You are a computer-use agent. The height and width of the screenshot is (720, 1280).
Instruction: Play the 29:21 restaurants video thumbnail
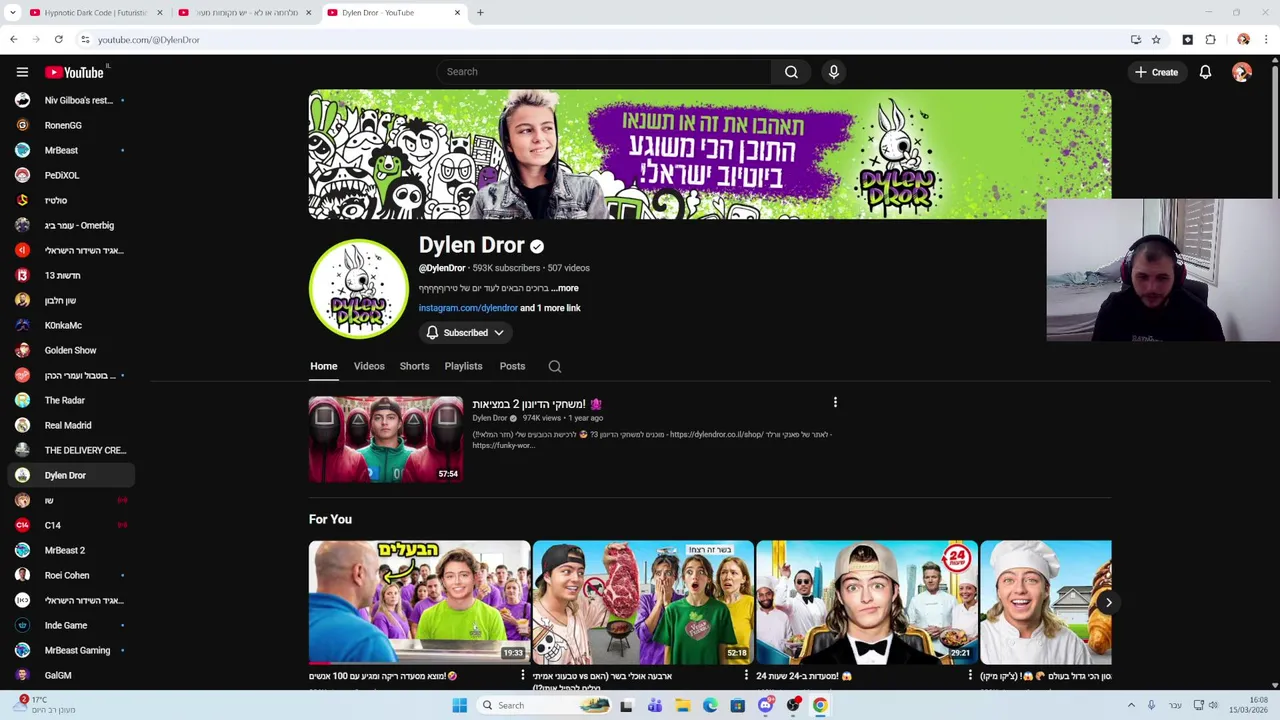867,602
